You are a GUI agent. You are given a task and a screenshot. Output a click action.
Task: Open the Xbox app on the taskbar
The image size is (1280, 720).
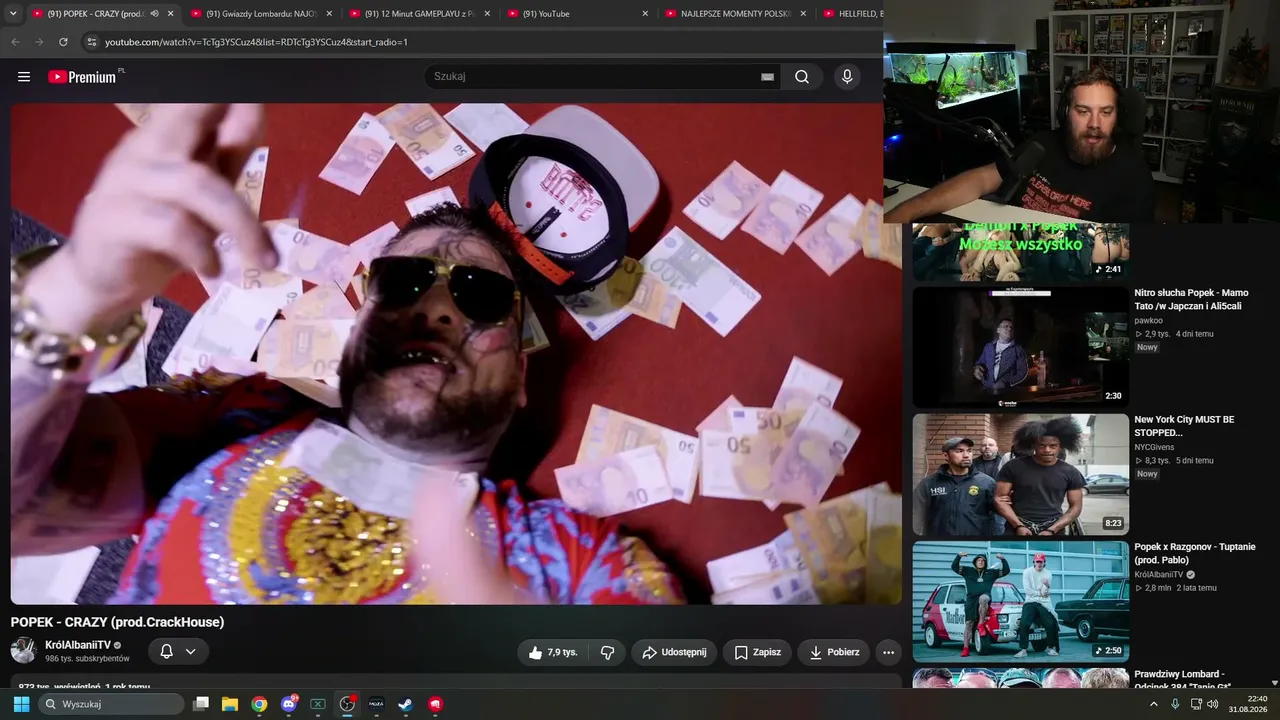click(x=318, y=704)
